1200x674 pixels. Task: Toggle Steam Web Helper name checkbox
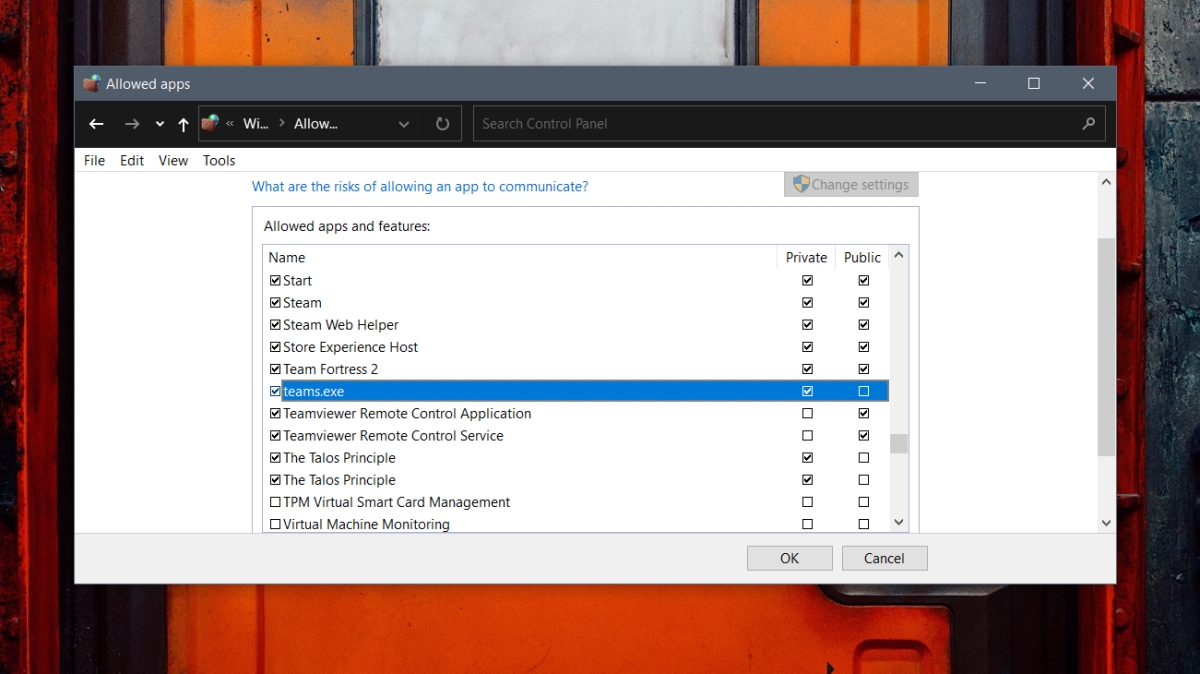click(275, 325)
